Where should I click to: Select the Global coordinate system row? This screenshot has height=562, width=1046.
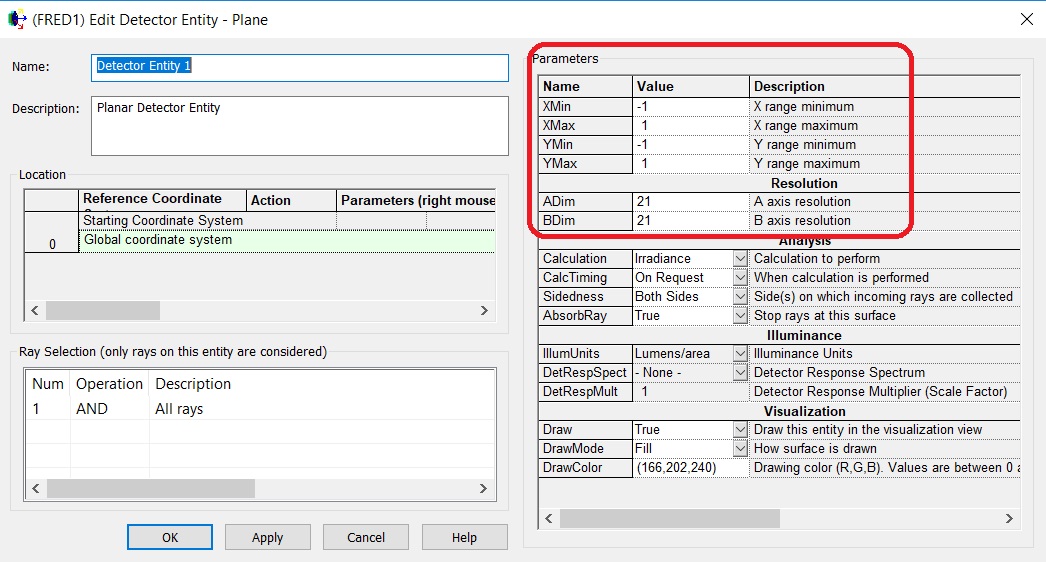pos(287,240)
